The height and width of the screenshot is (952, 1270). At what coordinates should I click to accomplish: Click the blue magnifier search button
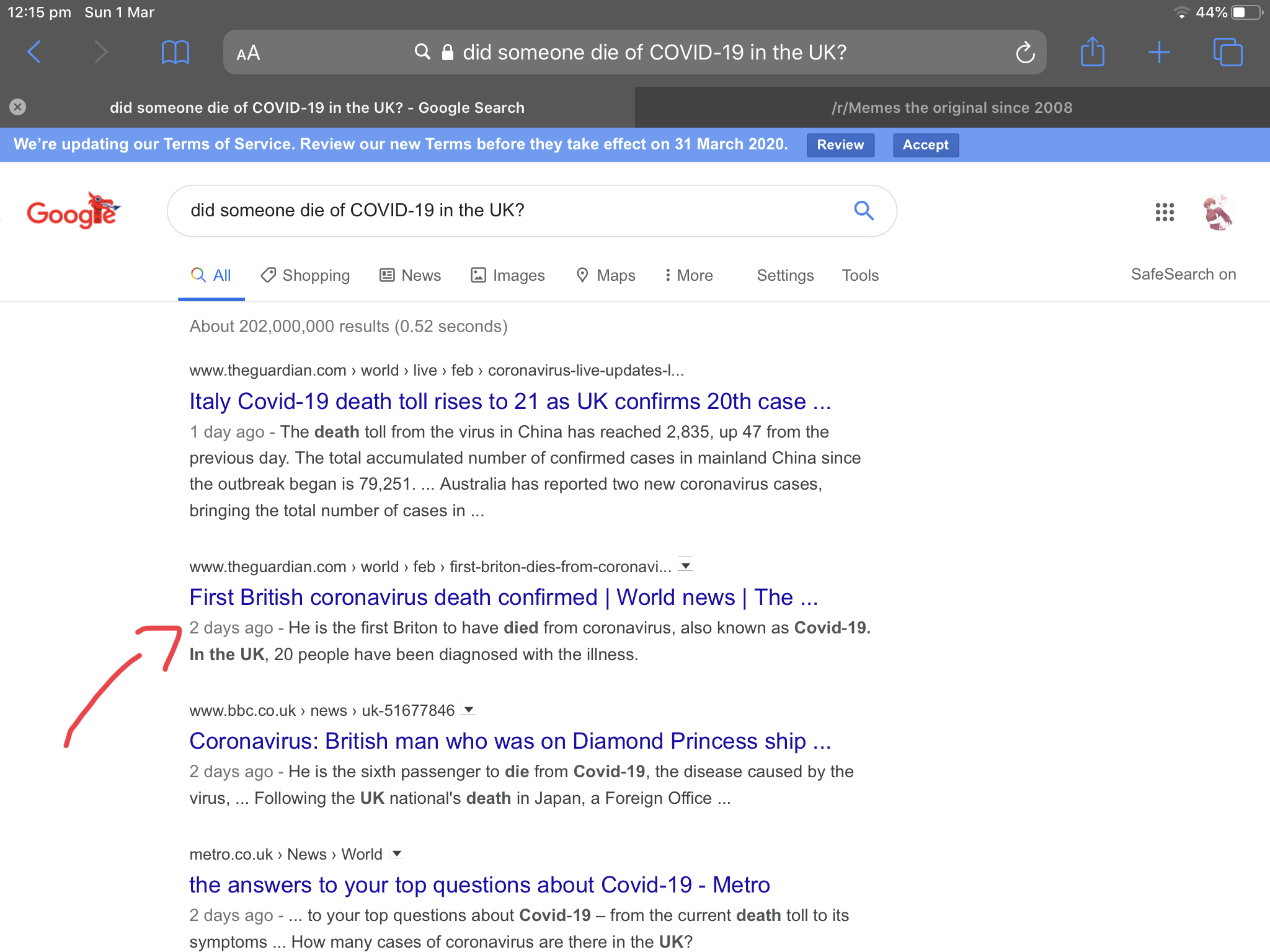pos(864,211)
